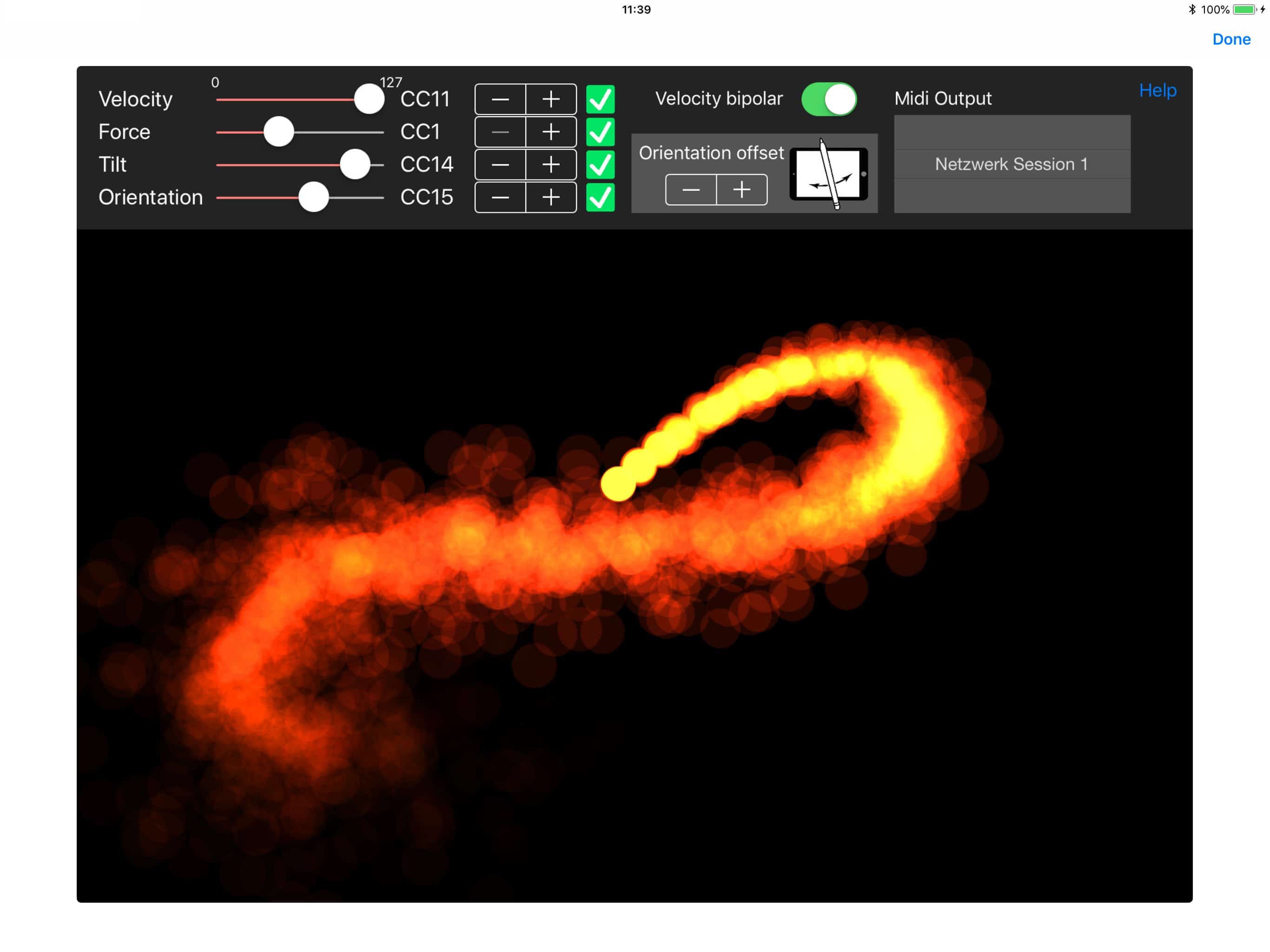Disable the Force CC1 checkbox
This screenshot has width=1270, height=952.
[600, 132]
